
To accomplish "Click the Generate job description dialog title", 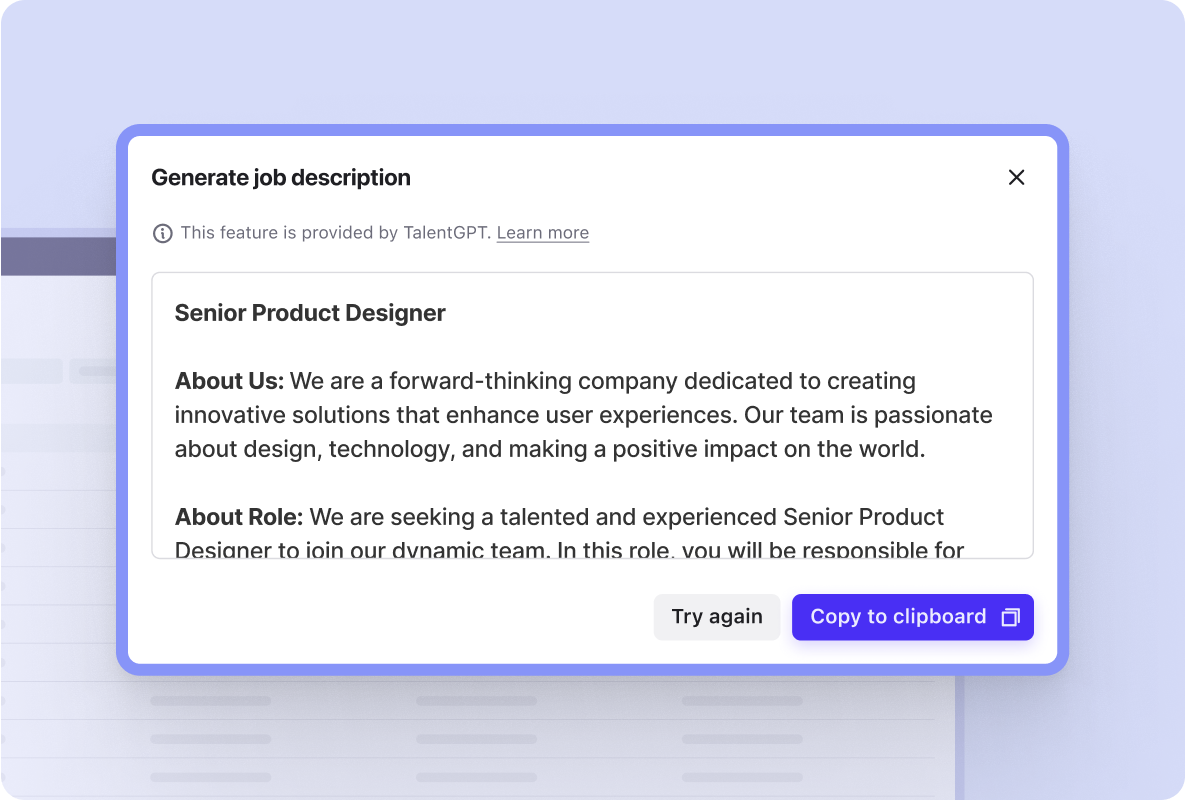I will coord(281,178).
